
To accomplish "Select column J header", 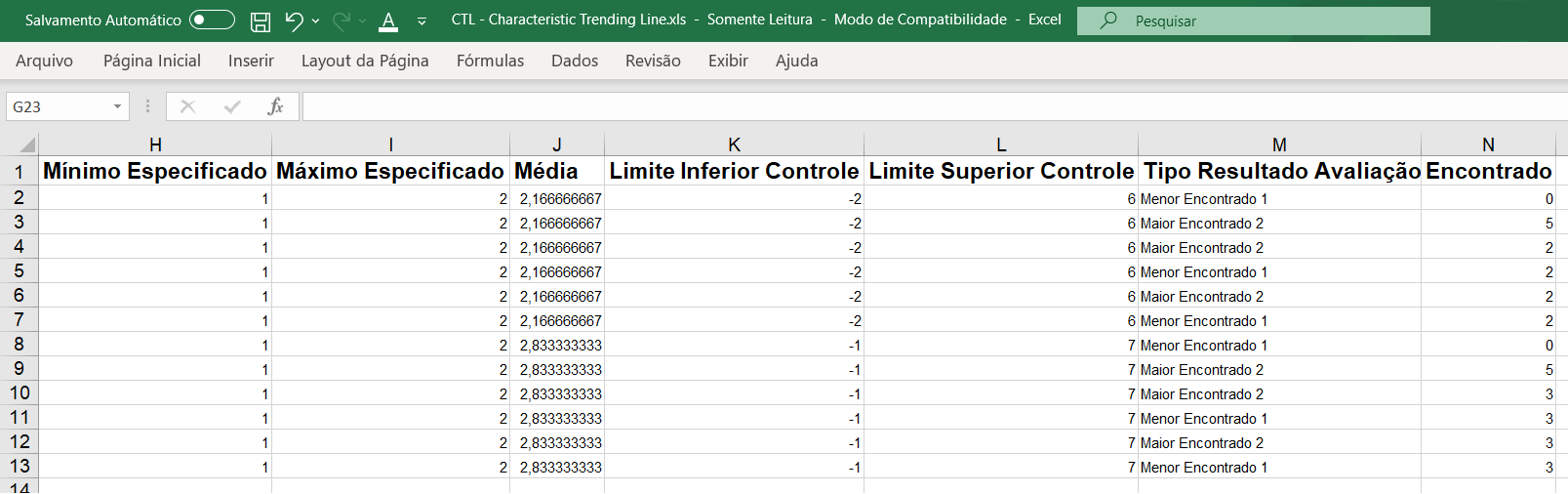I will (557, 144).
